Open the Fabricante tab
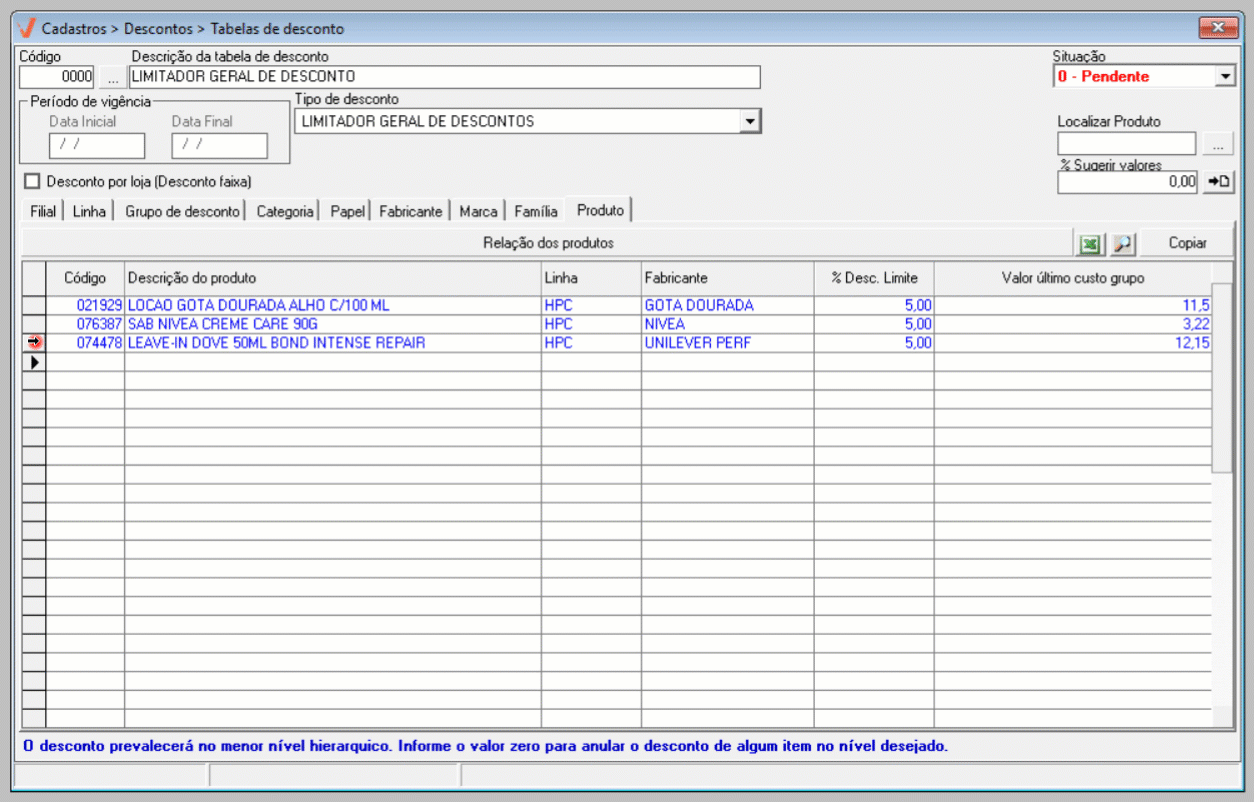The image size is (1254, 802). pos(410,211)
